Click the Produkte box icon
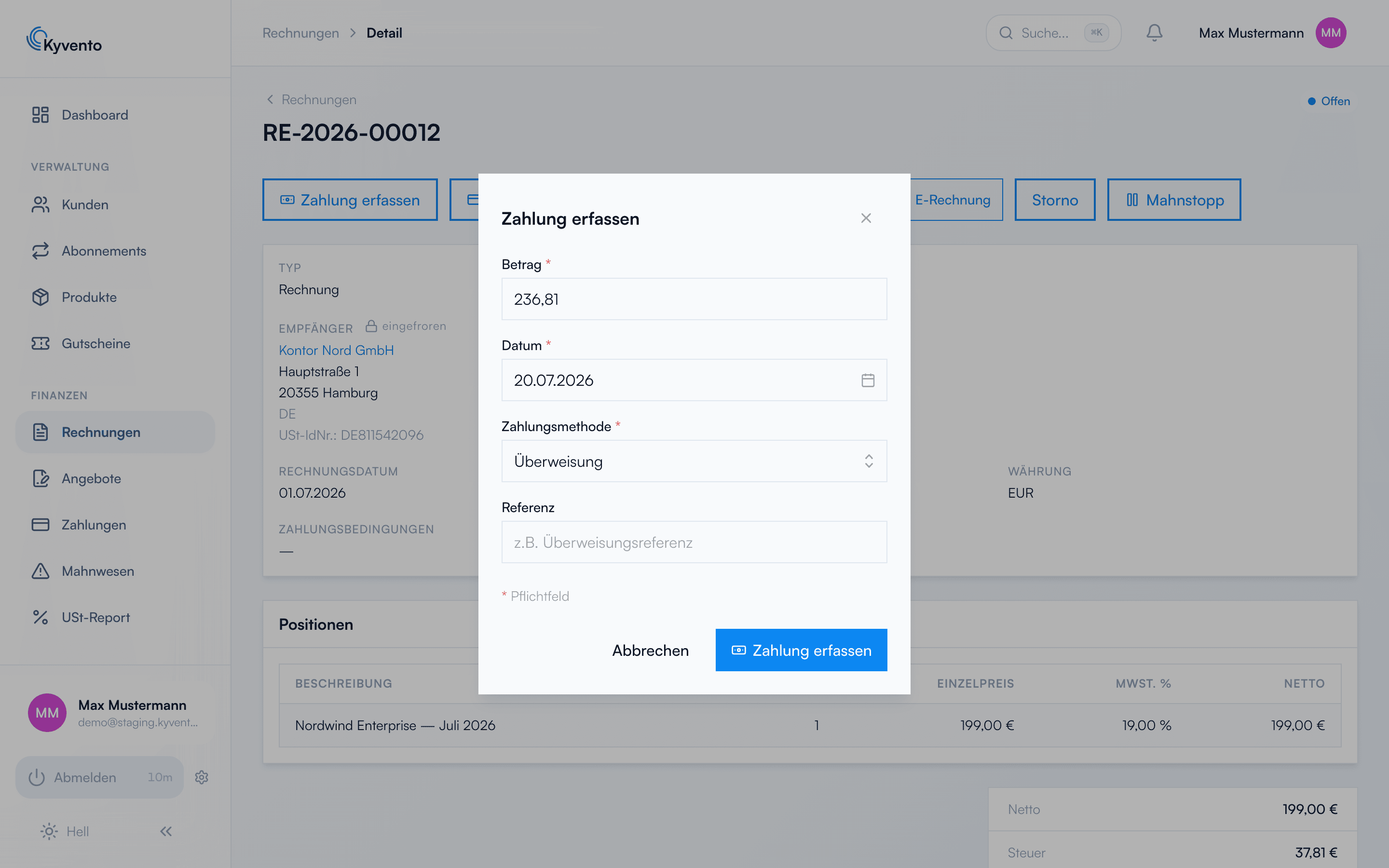 [x=40, y=298]
